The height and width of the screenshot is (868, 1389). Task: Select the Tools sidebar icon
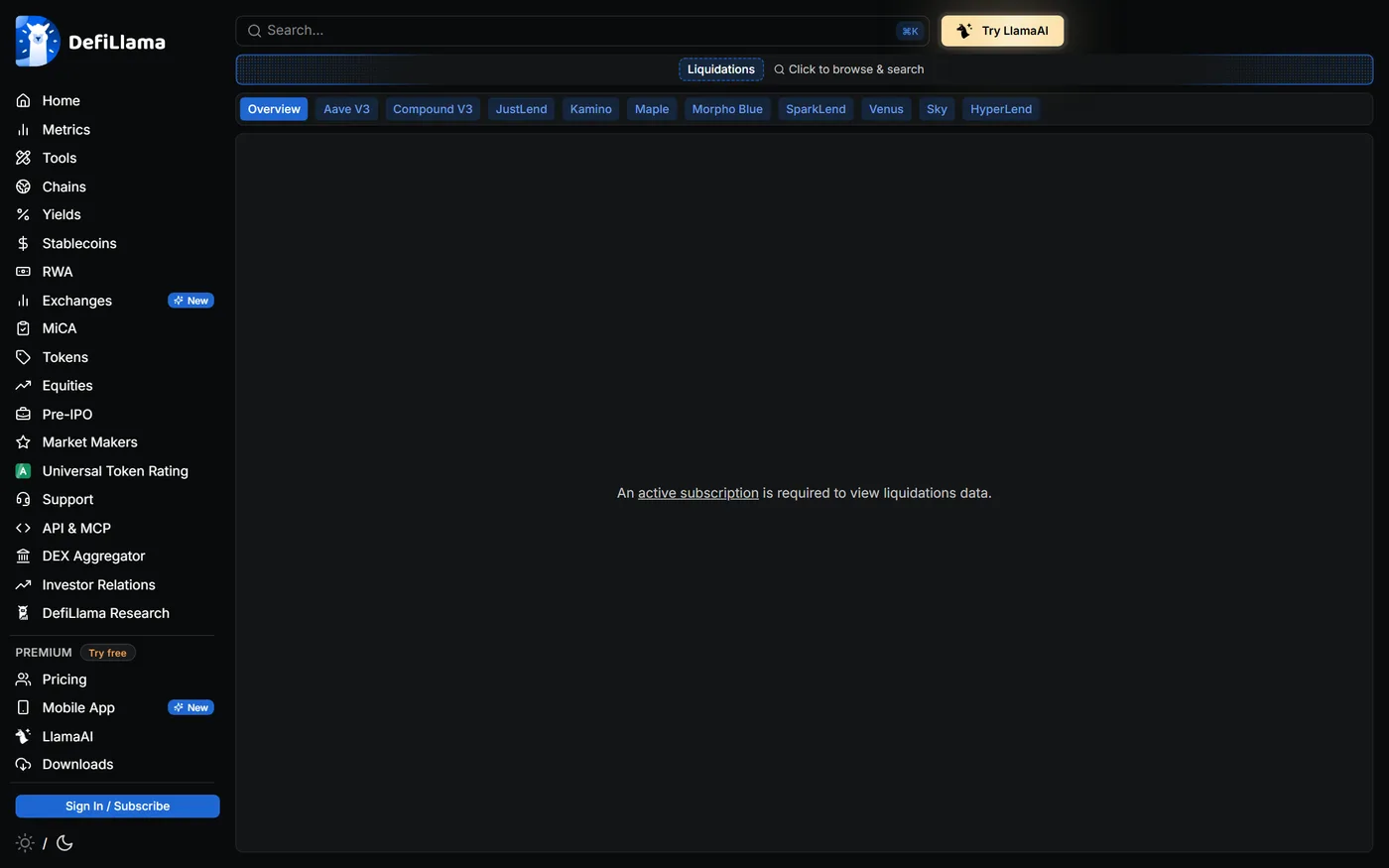[23, 158]
